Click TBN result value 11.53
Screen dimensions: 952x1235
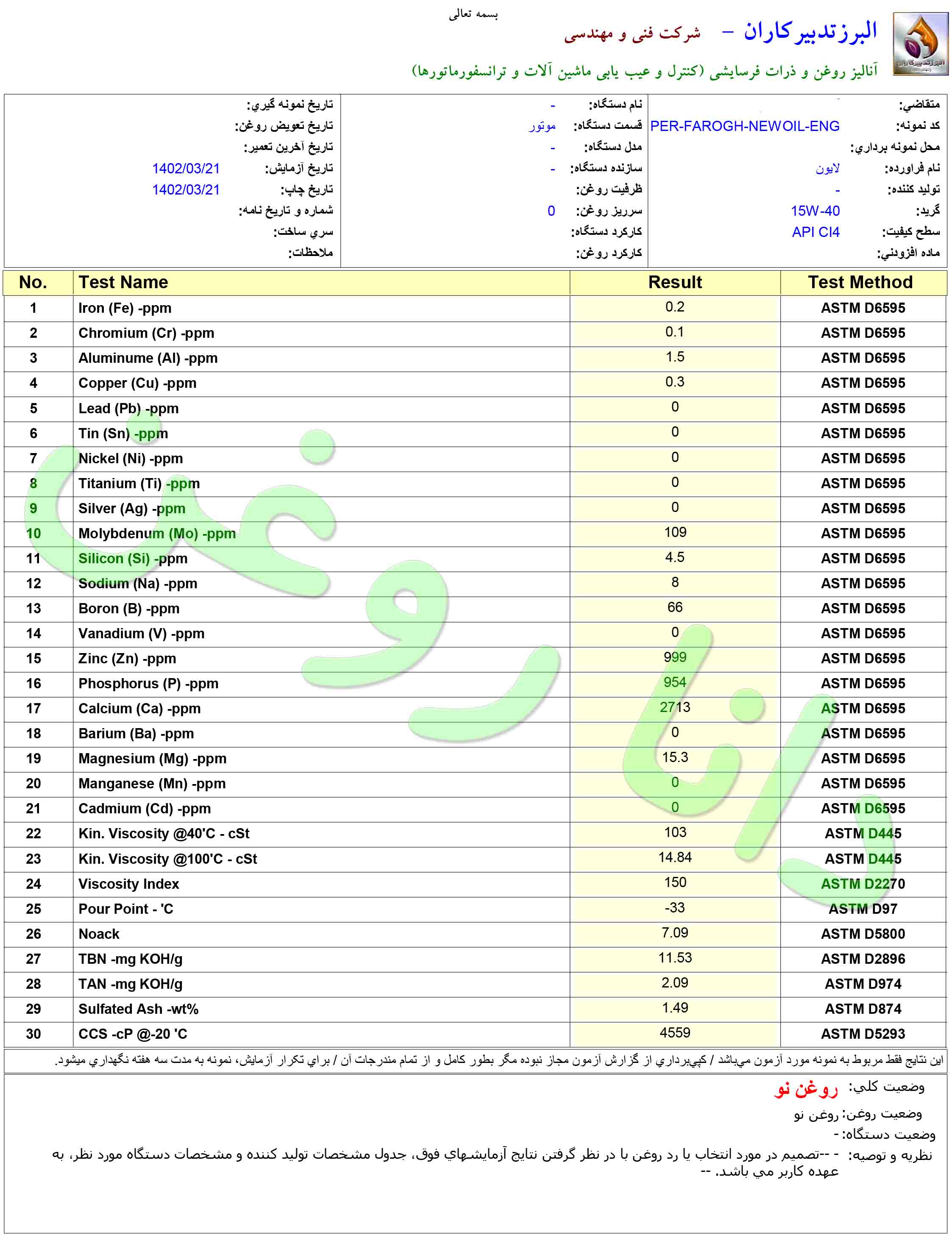tap(675, 958)
